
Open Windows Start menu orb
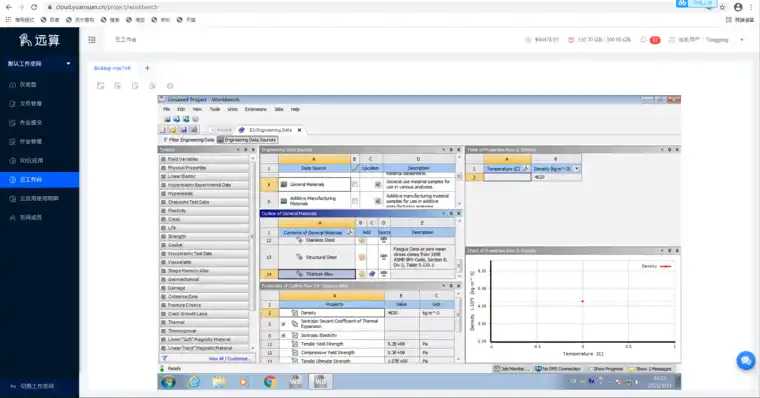click(168, 382)
